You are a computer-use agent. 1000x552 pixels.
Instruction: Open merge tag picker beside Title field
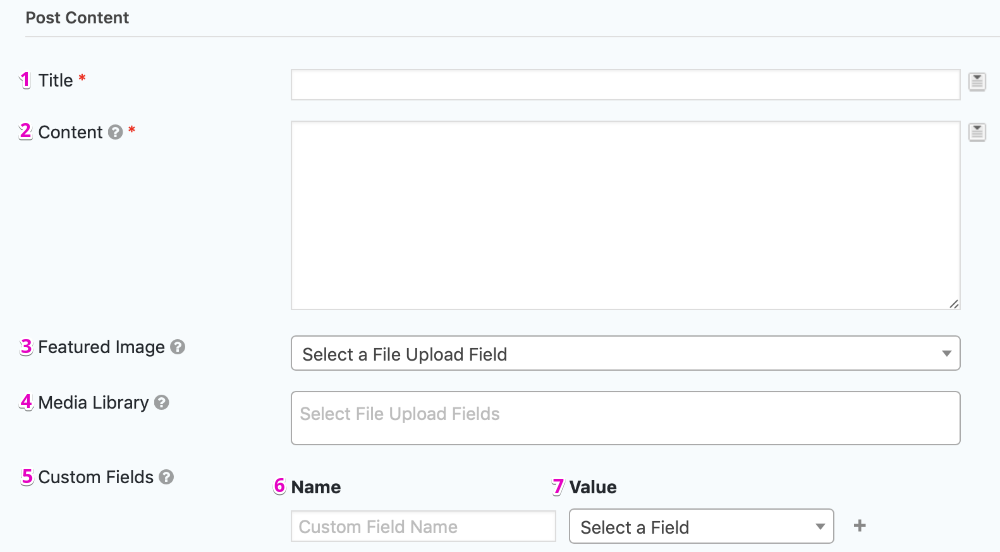977,82
